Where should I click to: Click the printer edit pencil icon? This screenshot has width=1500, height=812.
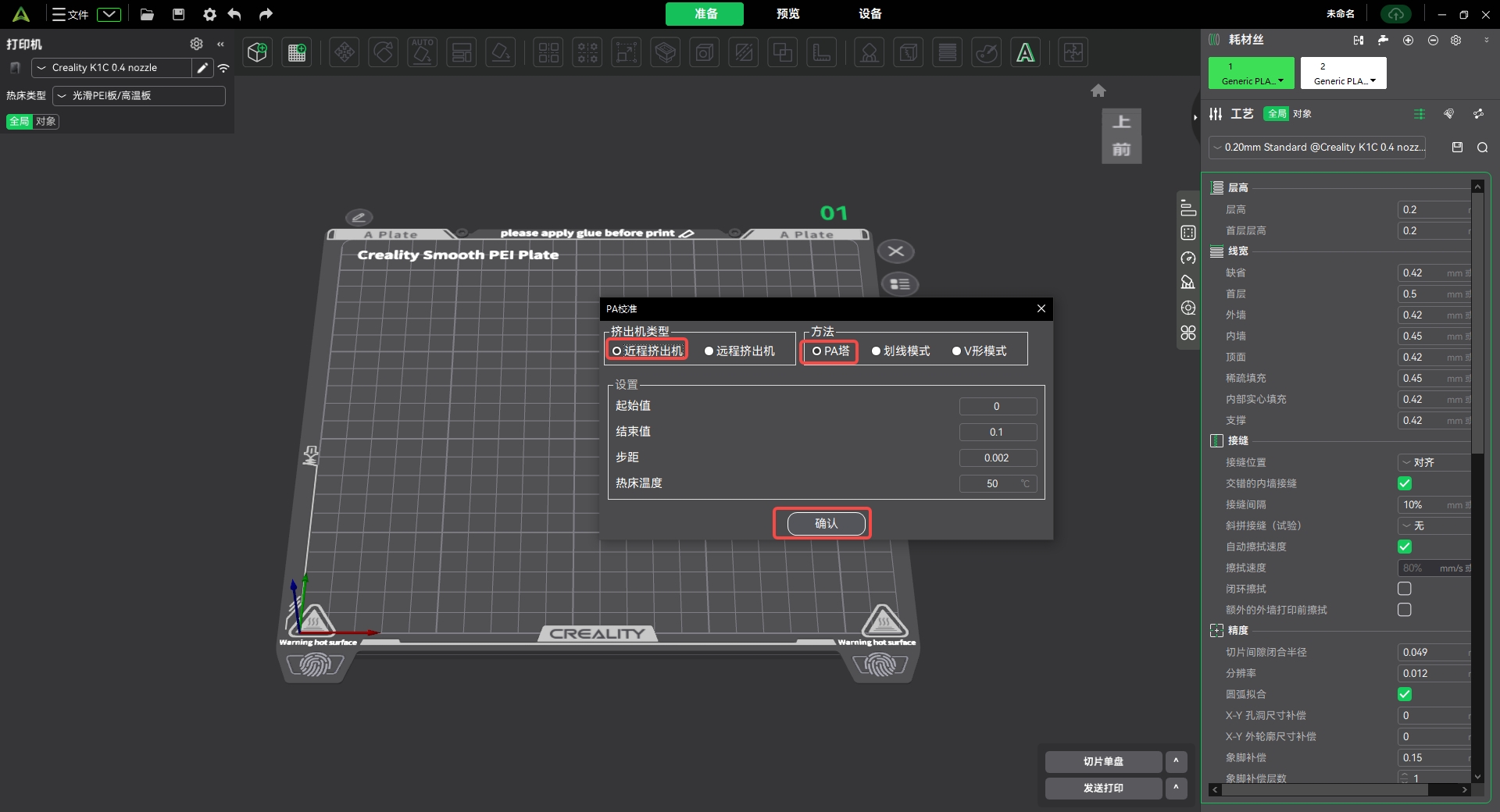click(202, 68)
